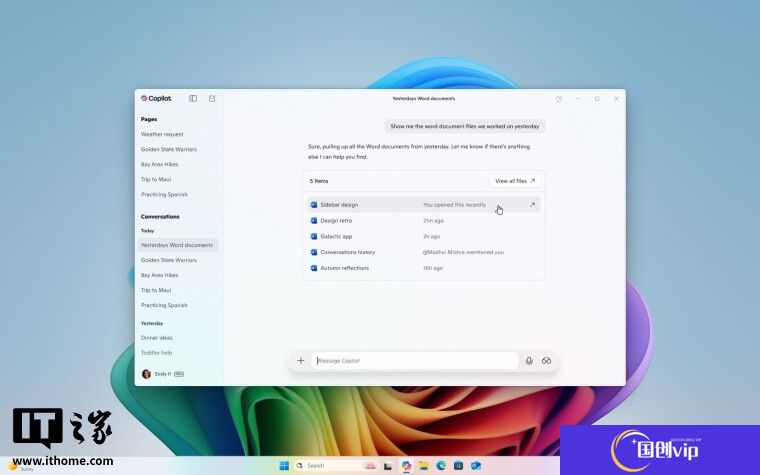Image resolution: width=760 pixels, height=475 pixels.
Task: Click the title bar icon left of minimize
Action: point(559,98)
